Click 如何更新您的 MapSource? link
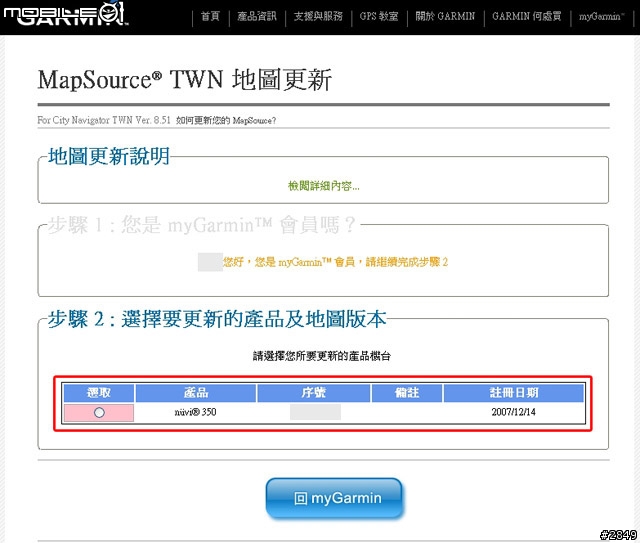Image resolution: width=640 pixels, height=543 pixels. [226, 120]
